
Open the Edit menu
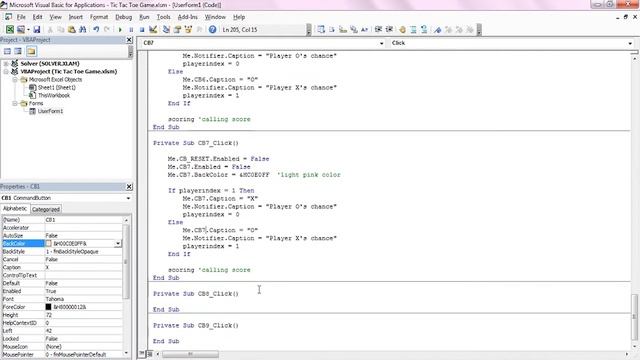pyautogui.click(x=38, y=17)
